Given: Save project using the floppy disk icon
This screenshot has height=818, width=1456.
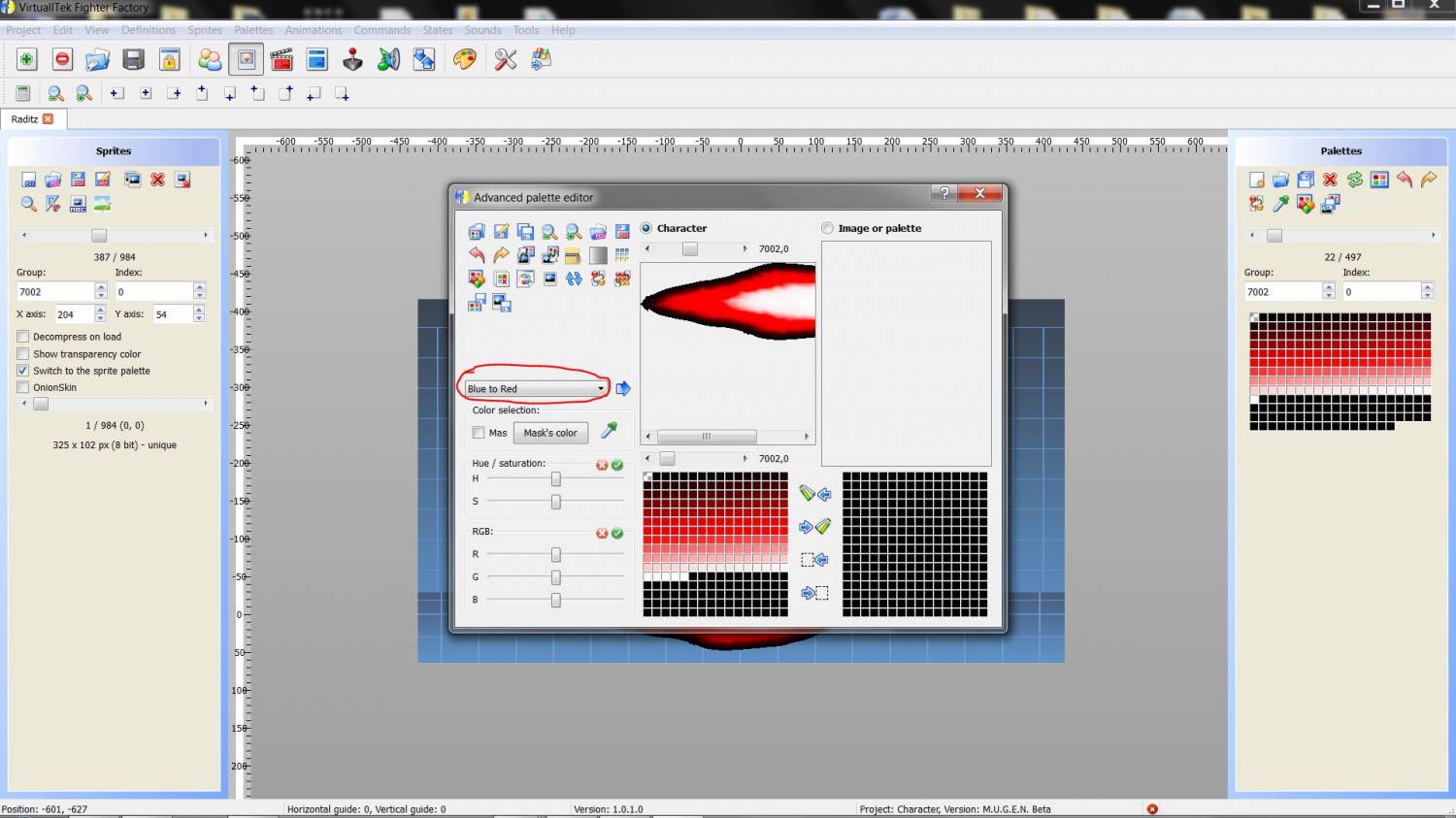Looking at the screenshot, I should pos(133,60).
